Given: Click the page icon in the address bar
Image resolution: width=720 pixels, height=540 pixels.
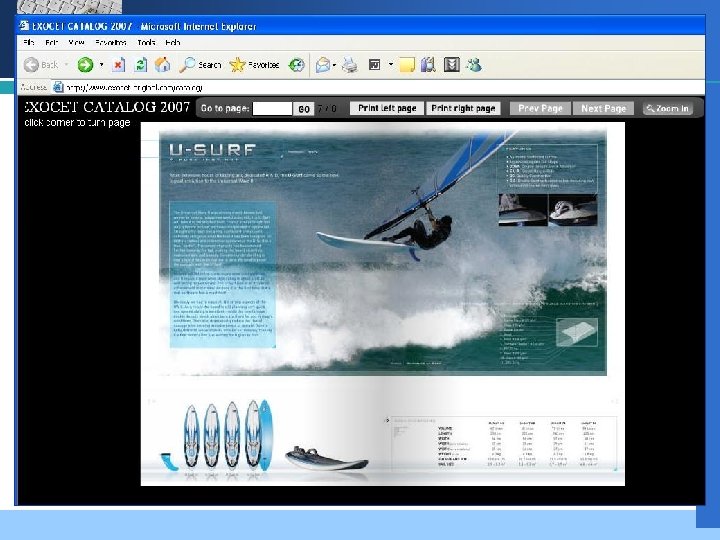Looking at the screenshot, I should pyautogui.click(x=58, y=87).
